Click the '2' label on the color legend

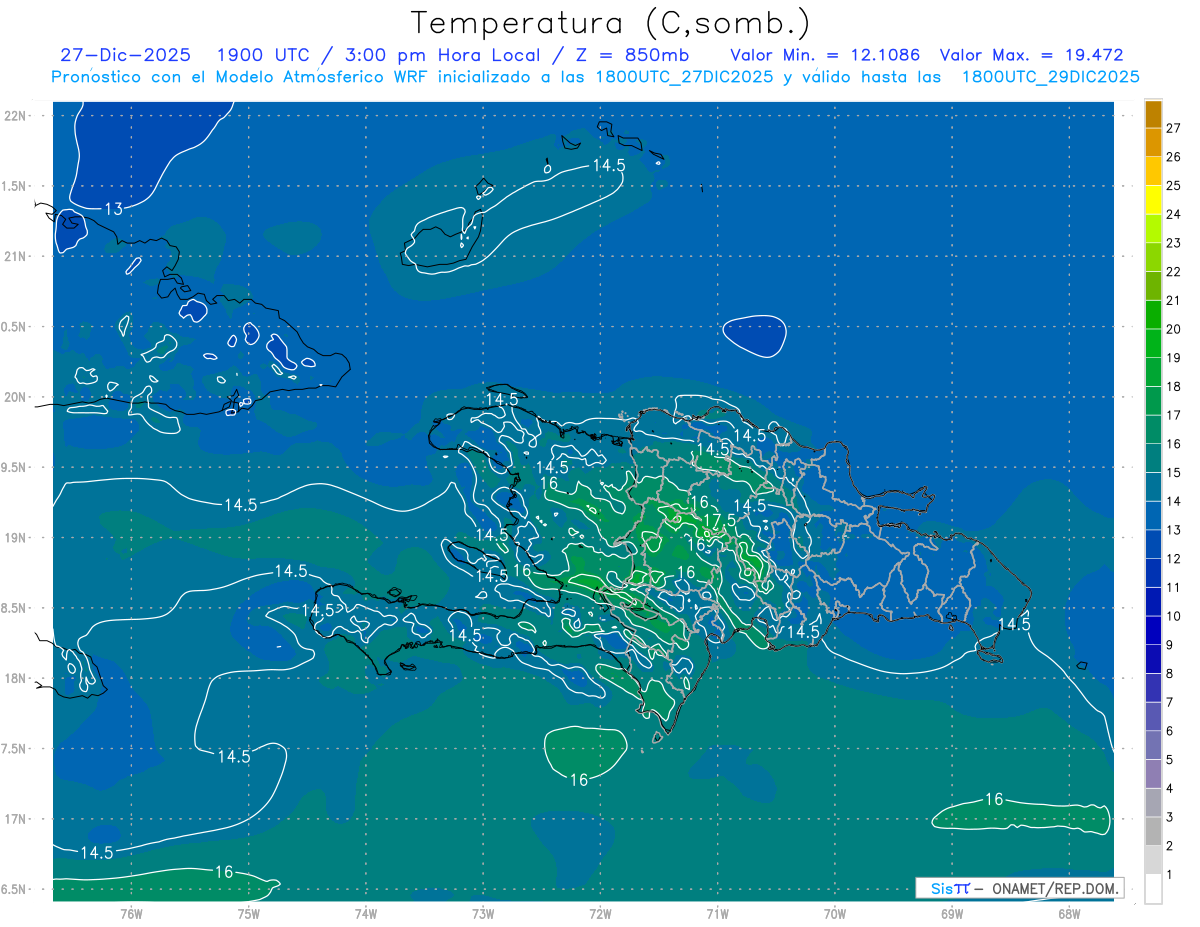point(1170,846)
